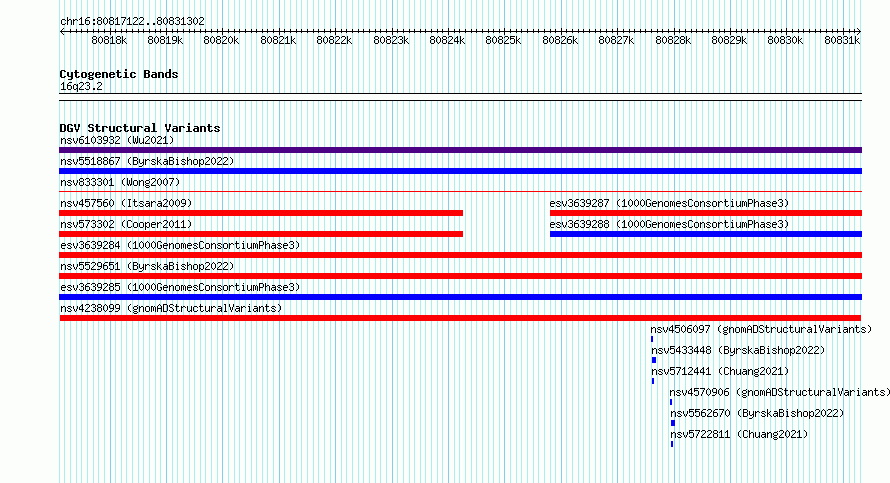Viewport: 890px width, 483px height.
Task: Select nsv573302 (Cooper2011) label
Action: 126,224
